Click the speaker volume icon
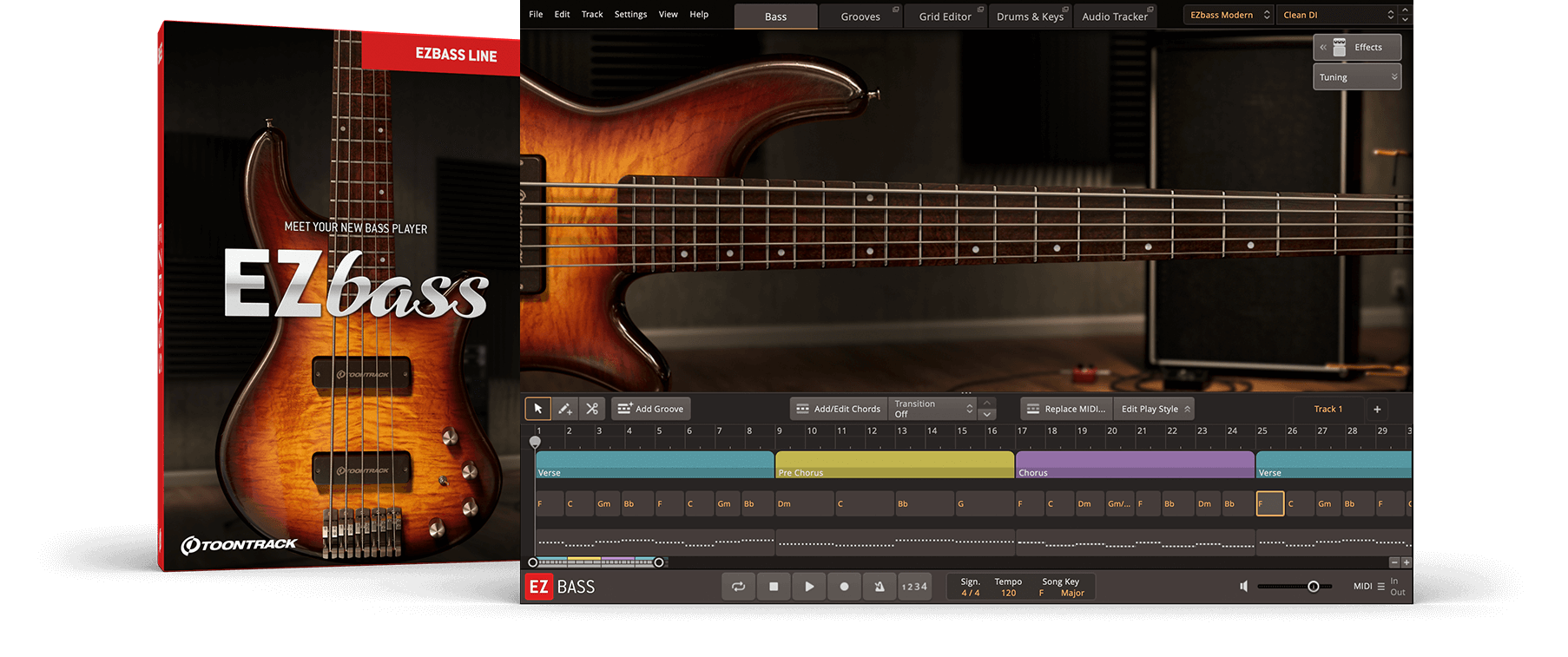 tap(1243, 587)
